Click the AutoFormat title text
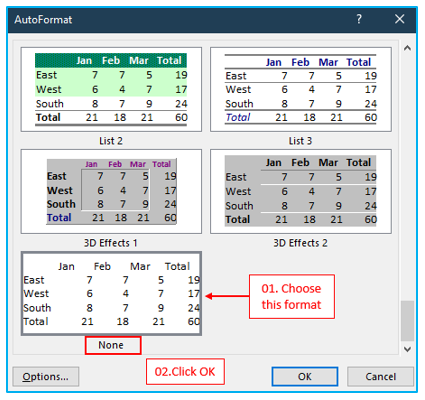Viewport: 425px width, 400px height. tap(43, 20)
